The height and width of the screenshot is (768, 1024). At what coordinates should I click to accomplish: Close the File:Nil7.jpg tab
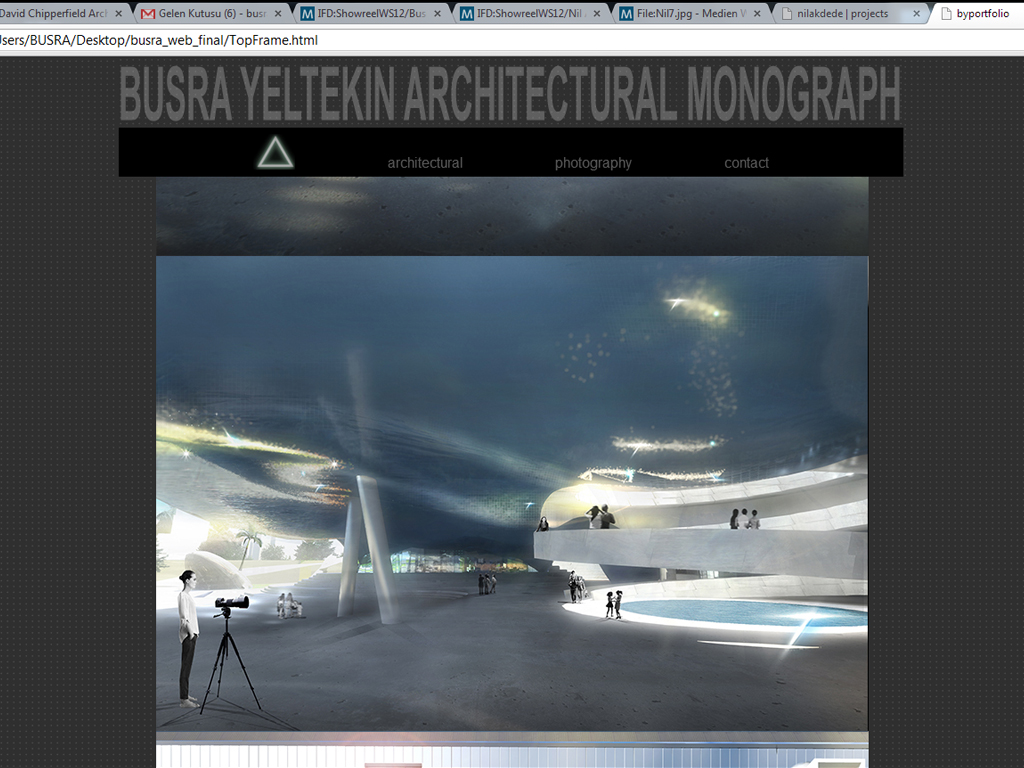(755, 14)
